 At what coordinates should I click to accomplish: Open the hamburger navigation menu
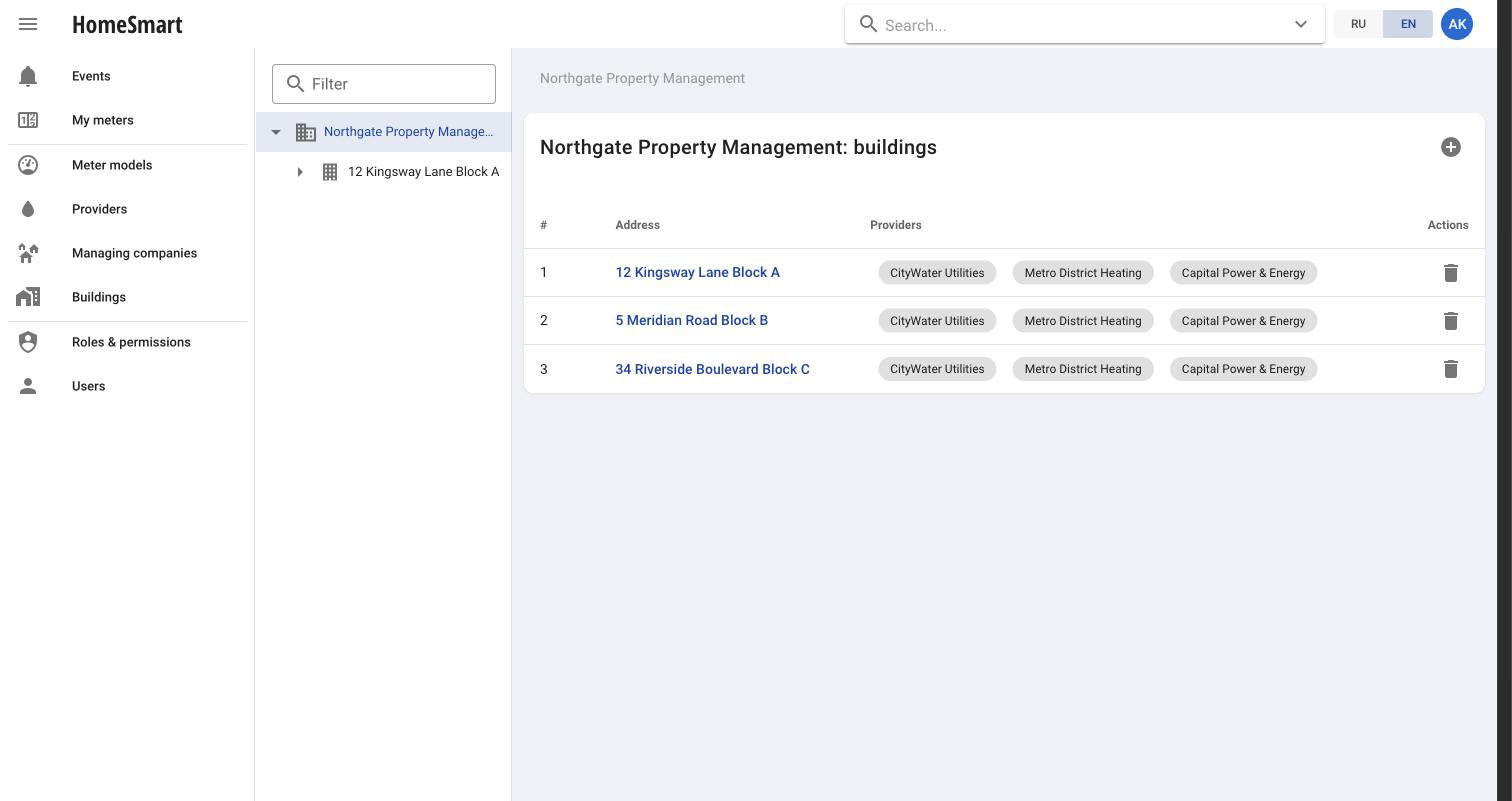28,24
